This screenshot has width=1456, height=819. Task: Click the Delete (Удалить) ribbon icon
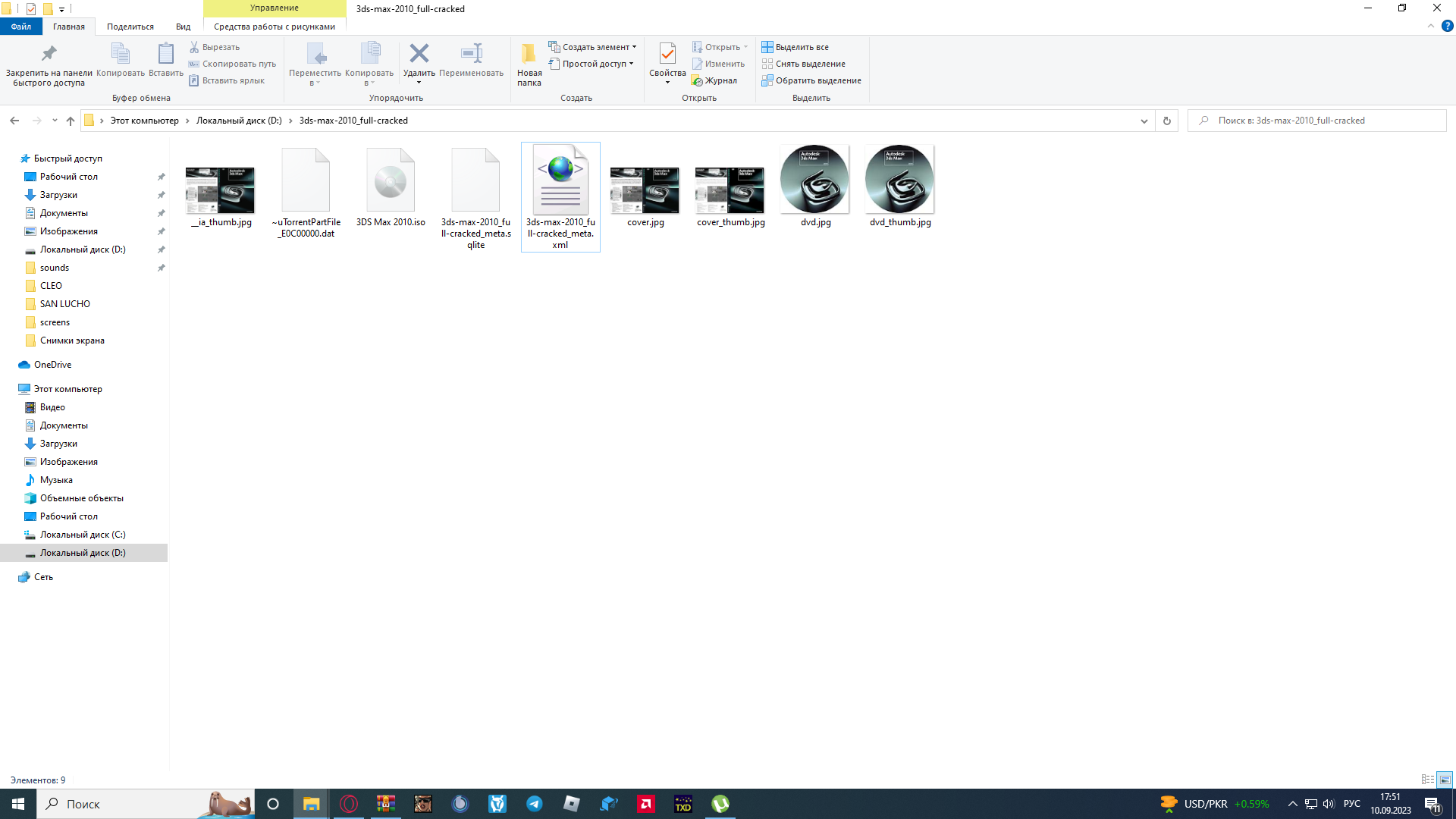(419, 55)
